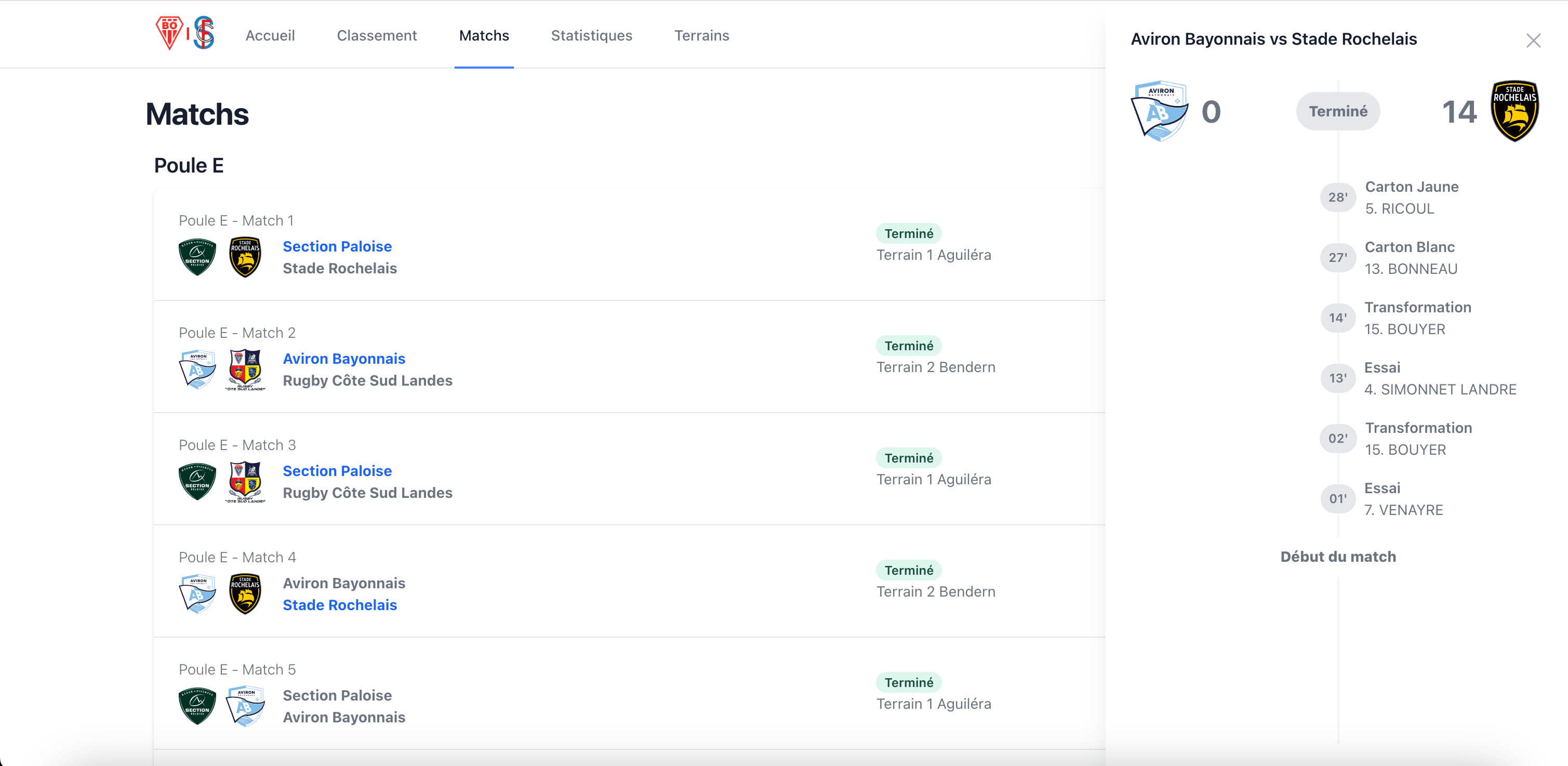Click Section Paloise crest in Match 5
Screen dimensions: 1568x766
[196, 706]
